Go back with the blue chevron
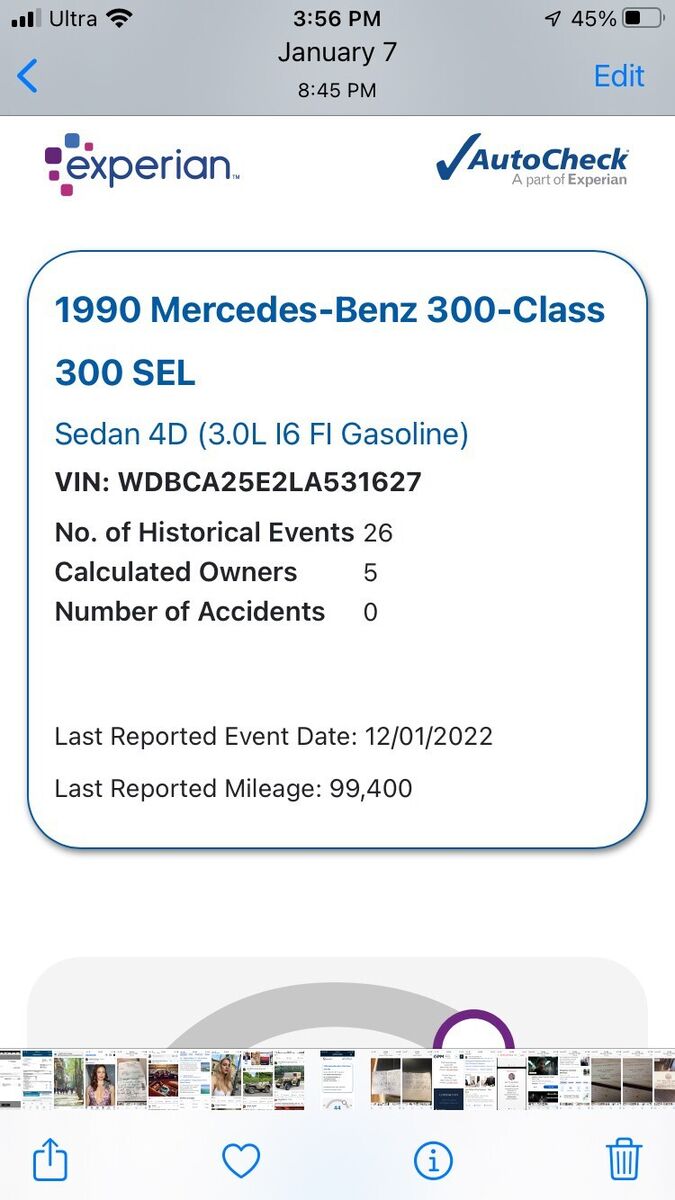Screen dimensions: 675x1200 click(x=28, y=76)
